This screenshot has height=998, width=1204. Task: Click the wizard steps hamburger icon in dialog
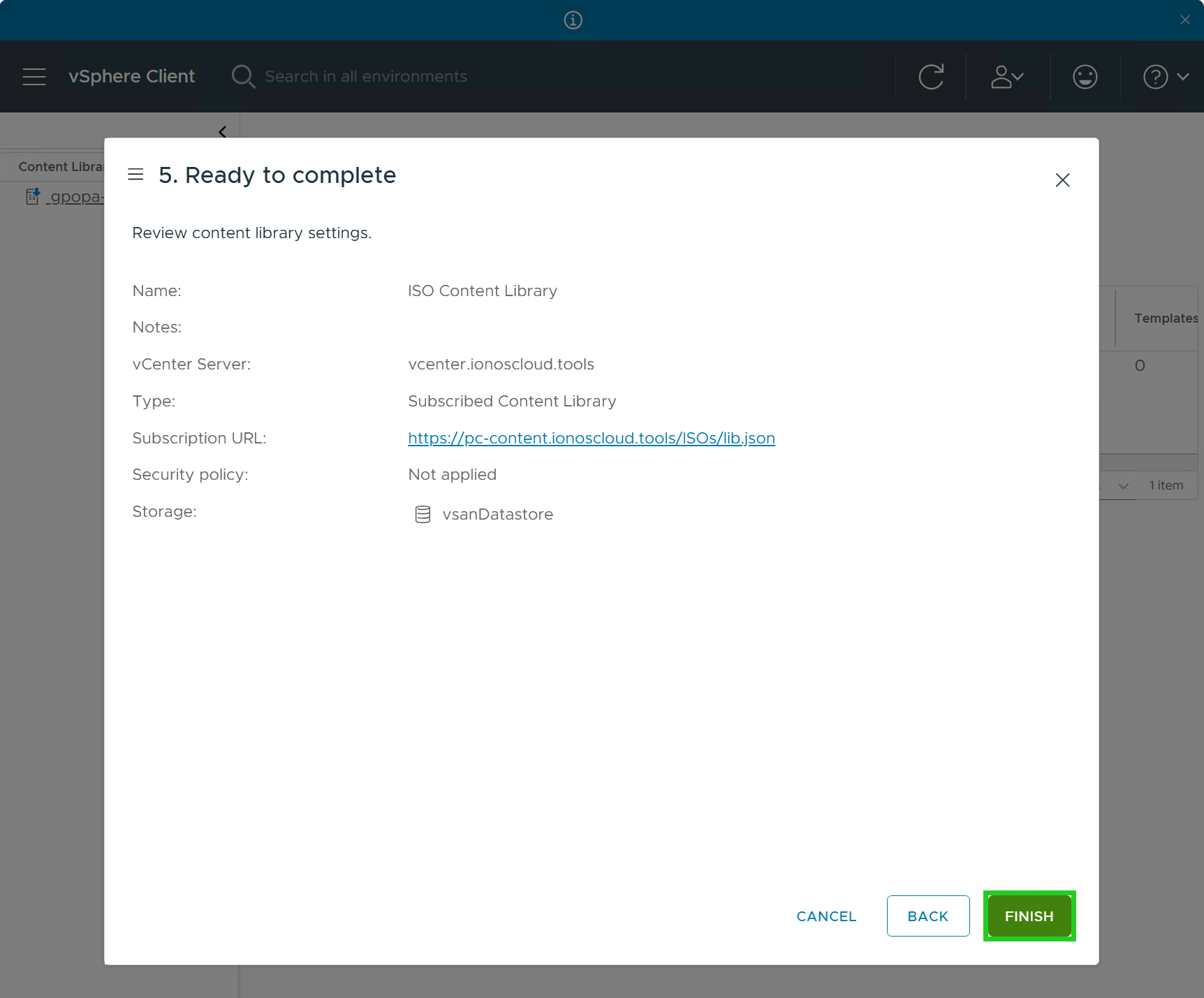pyautogui.click(x=135, y=174)
